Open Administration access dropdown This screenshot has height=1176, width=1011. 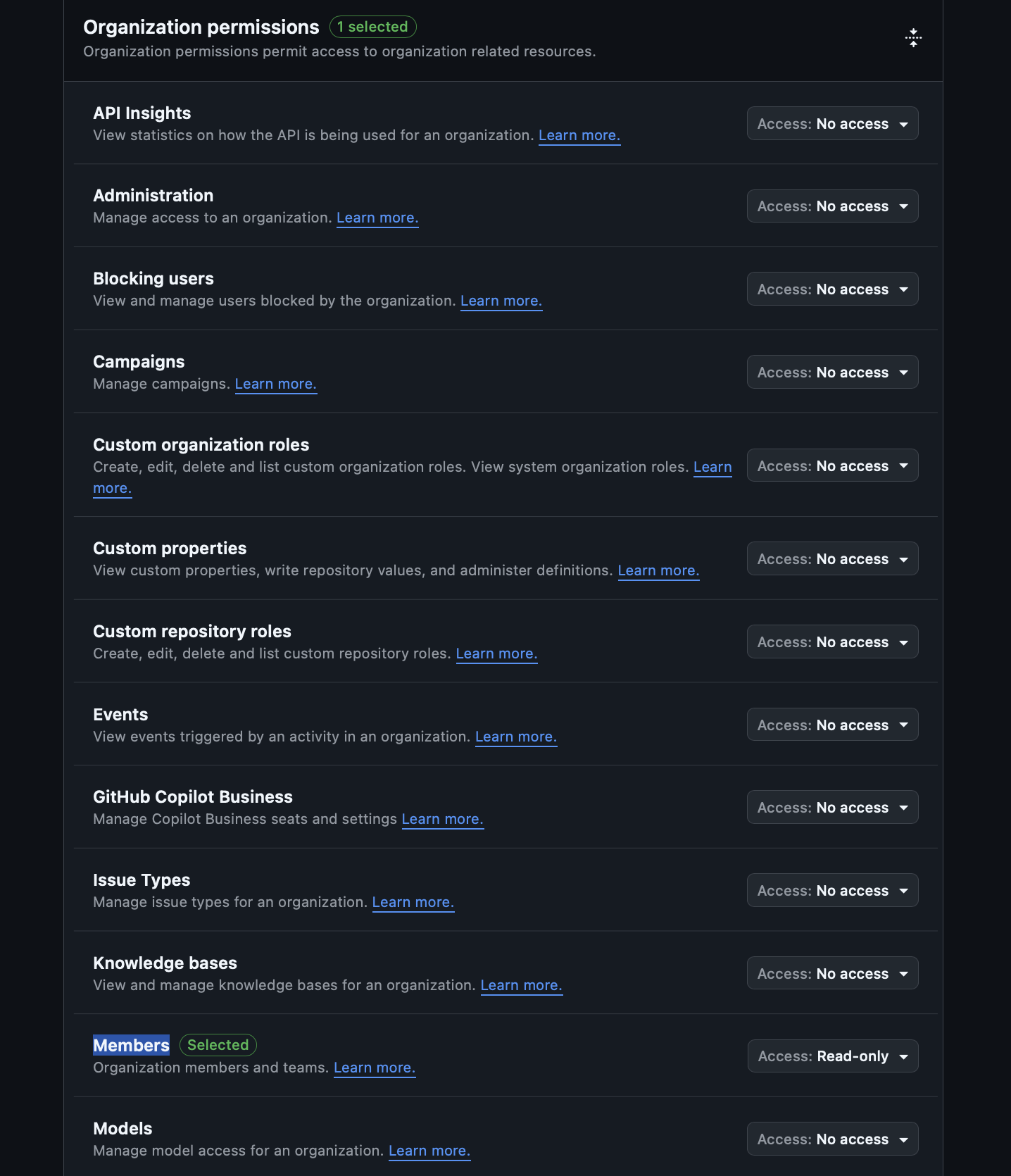832,206
